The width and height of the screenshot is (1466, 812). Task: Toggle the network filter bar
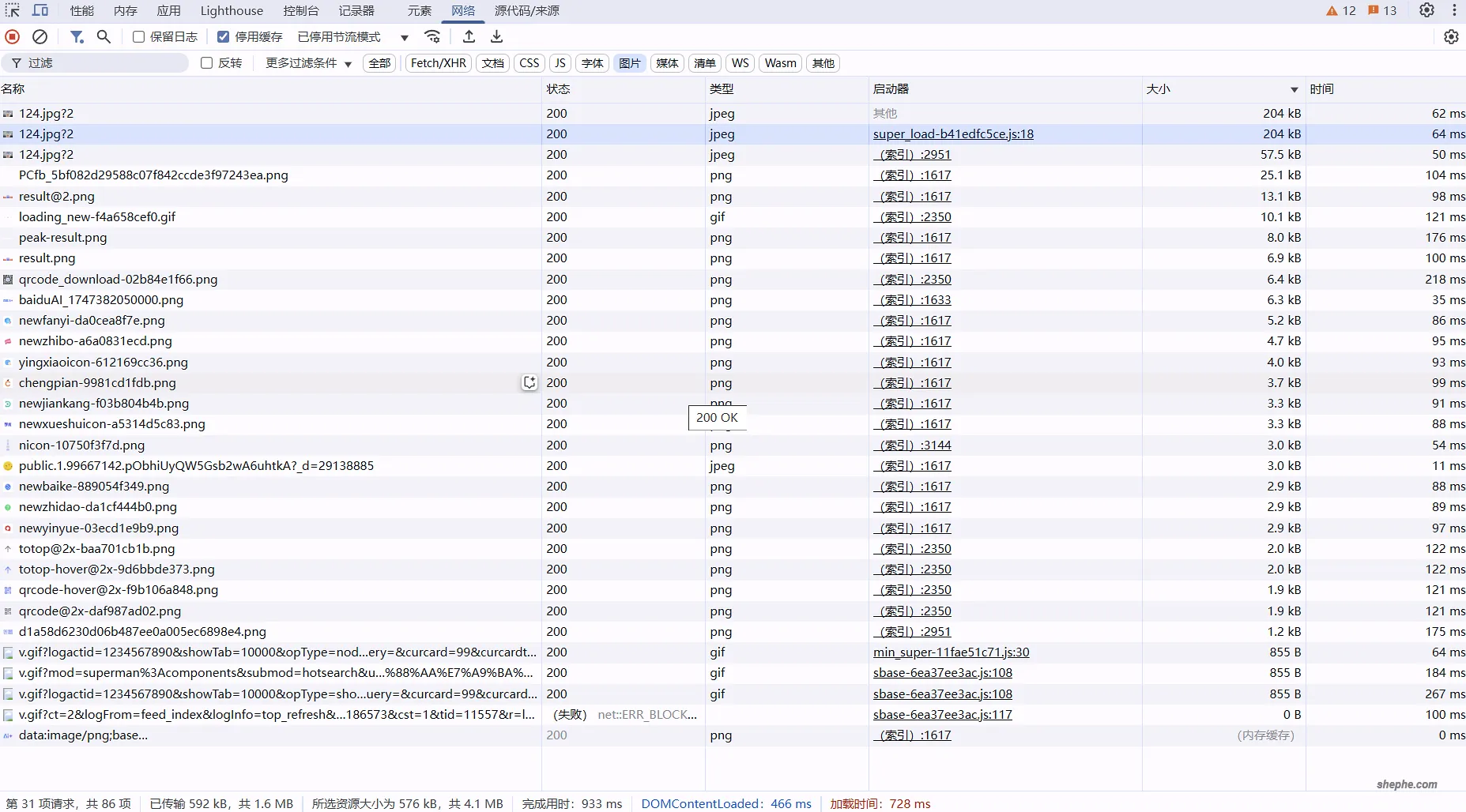click(x=77, y=36)
